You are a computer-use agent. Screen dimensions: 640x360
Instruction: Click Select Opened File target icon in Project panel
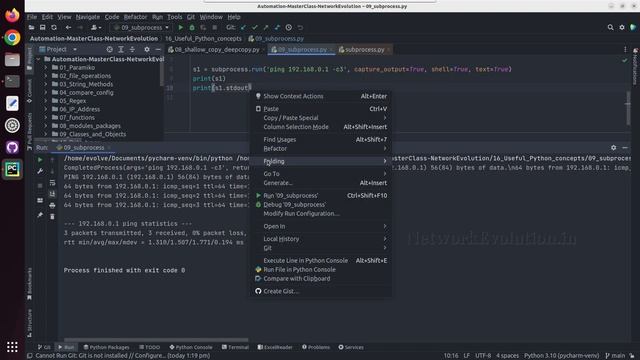109,49
